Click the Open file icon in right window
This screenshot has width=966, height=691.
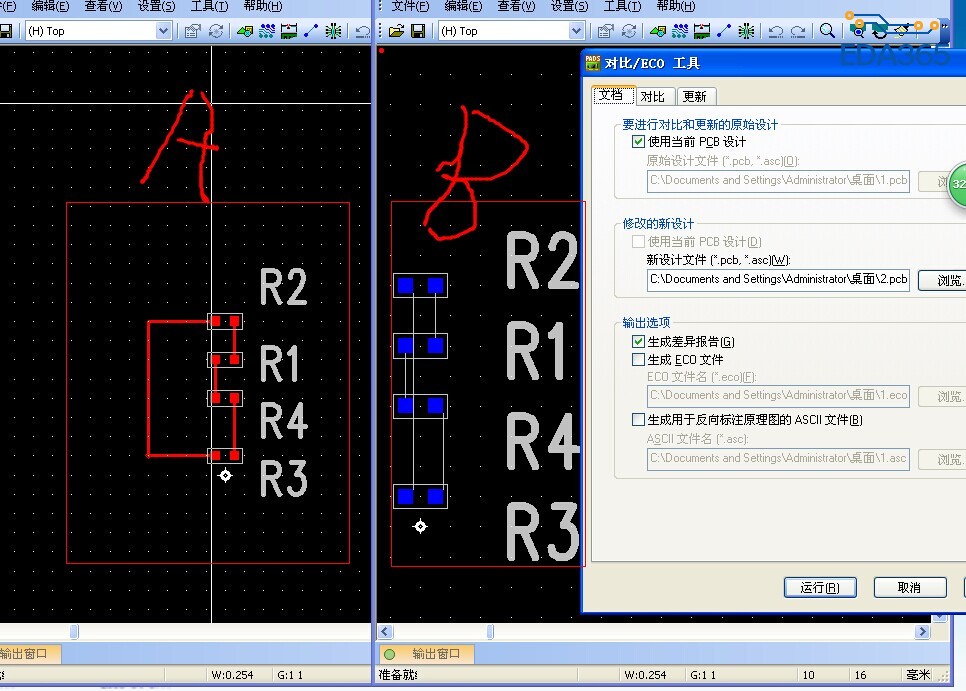click(396, 31)
